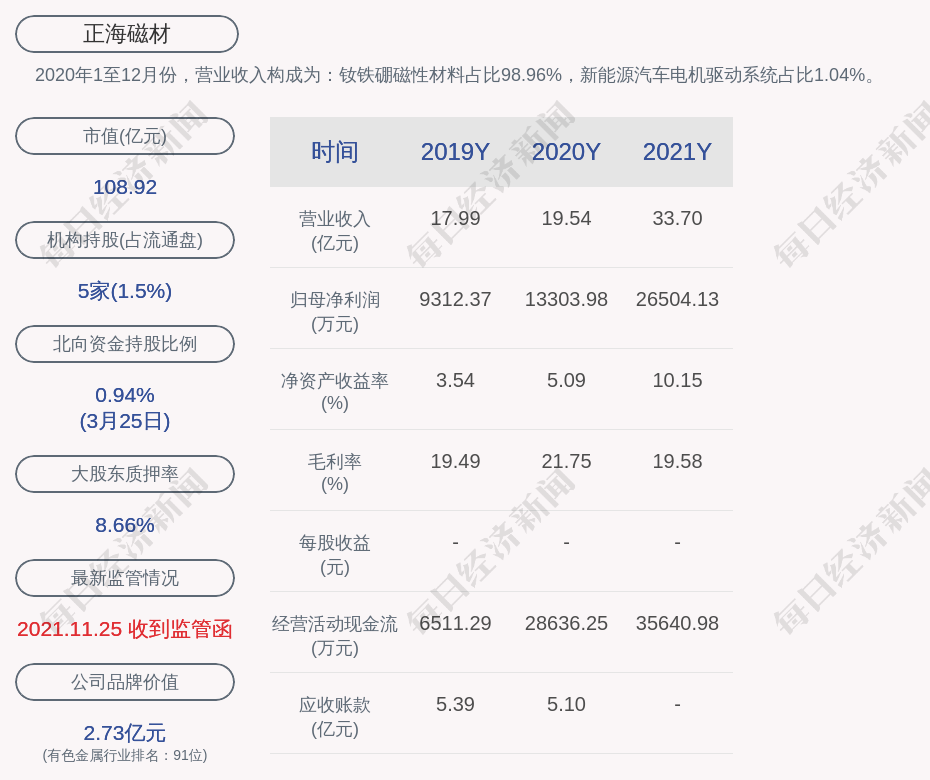The width and height of the screenshot is (930, 780).
Task: Click the receivables value 5.39
Action: point(455,704)
